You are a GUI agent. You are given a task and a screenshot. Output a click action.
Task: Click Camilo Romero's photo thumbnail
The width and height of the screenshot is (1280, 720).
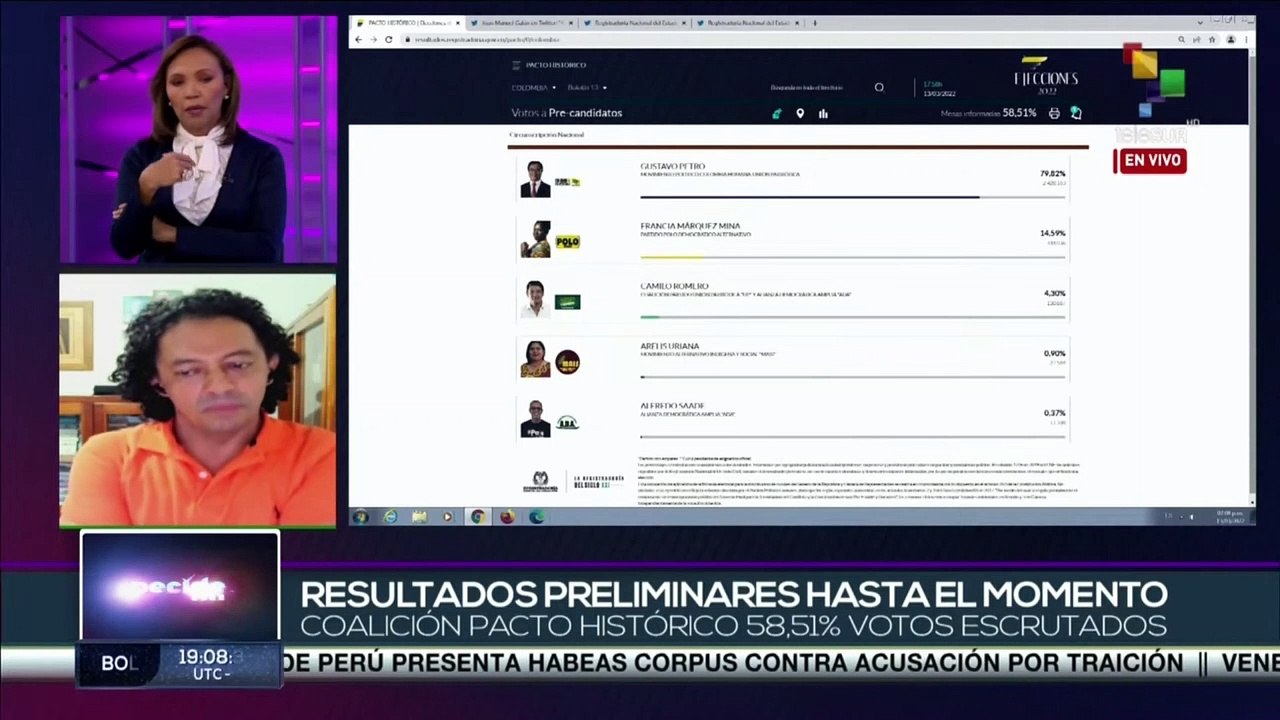[x=535, y=299]
